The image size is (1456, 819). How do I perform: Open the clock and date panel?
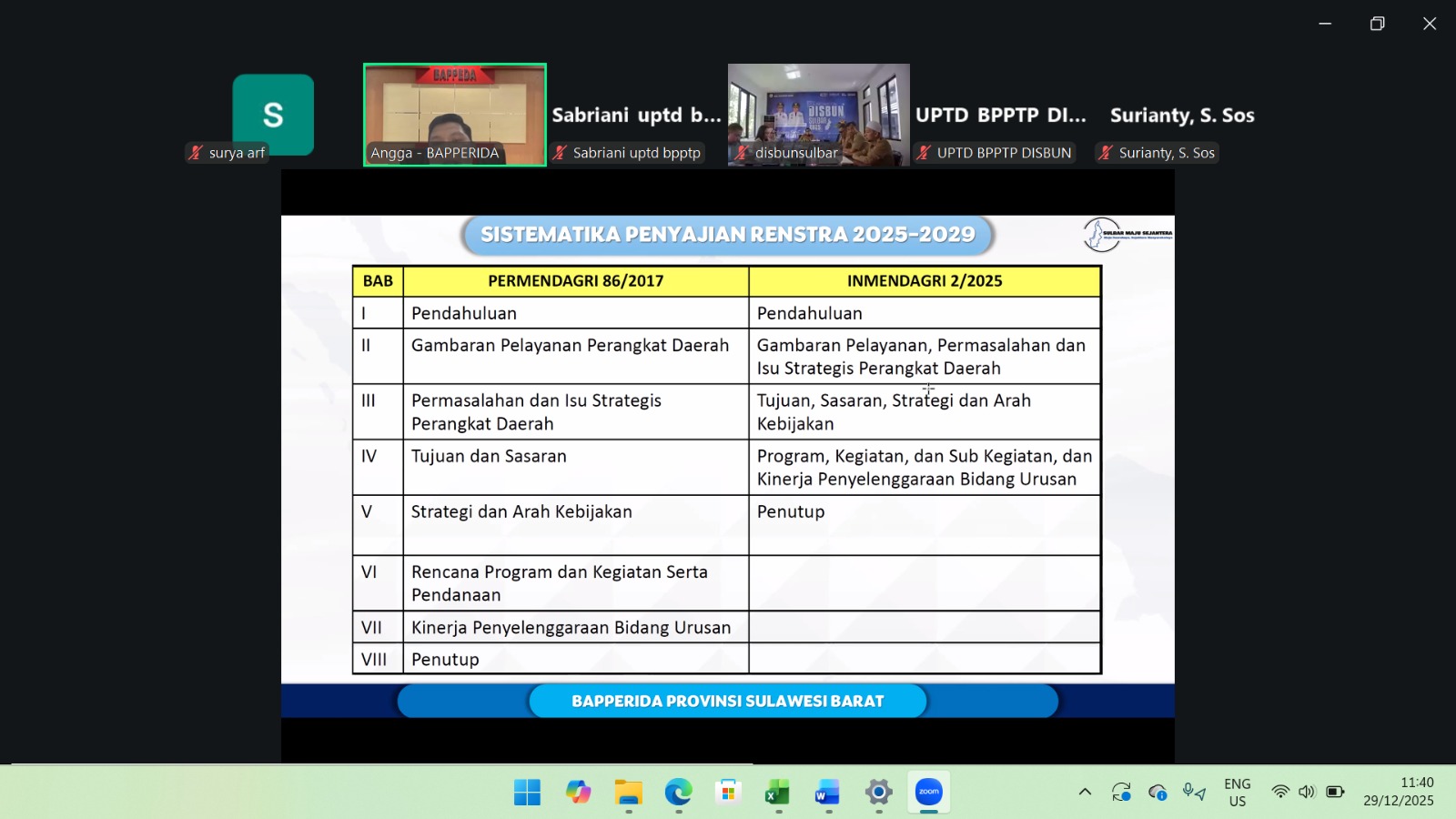[x=1398, y=792]
